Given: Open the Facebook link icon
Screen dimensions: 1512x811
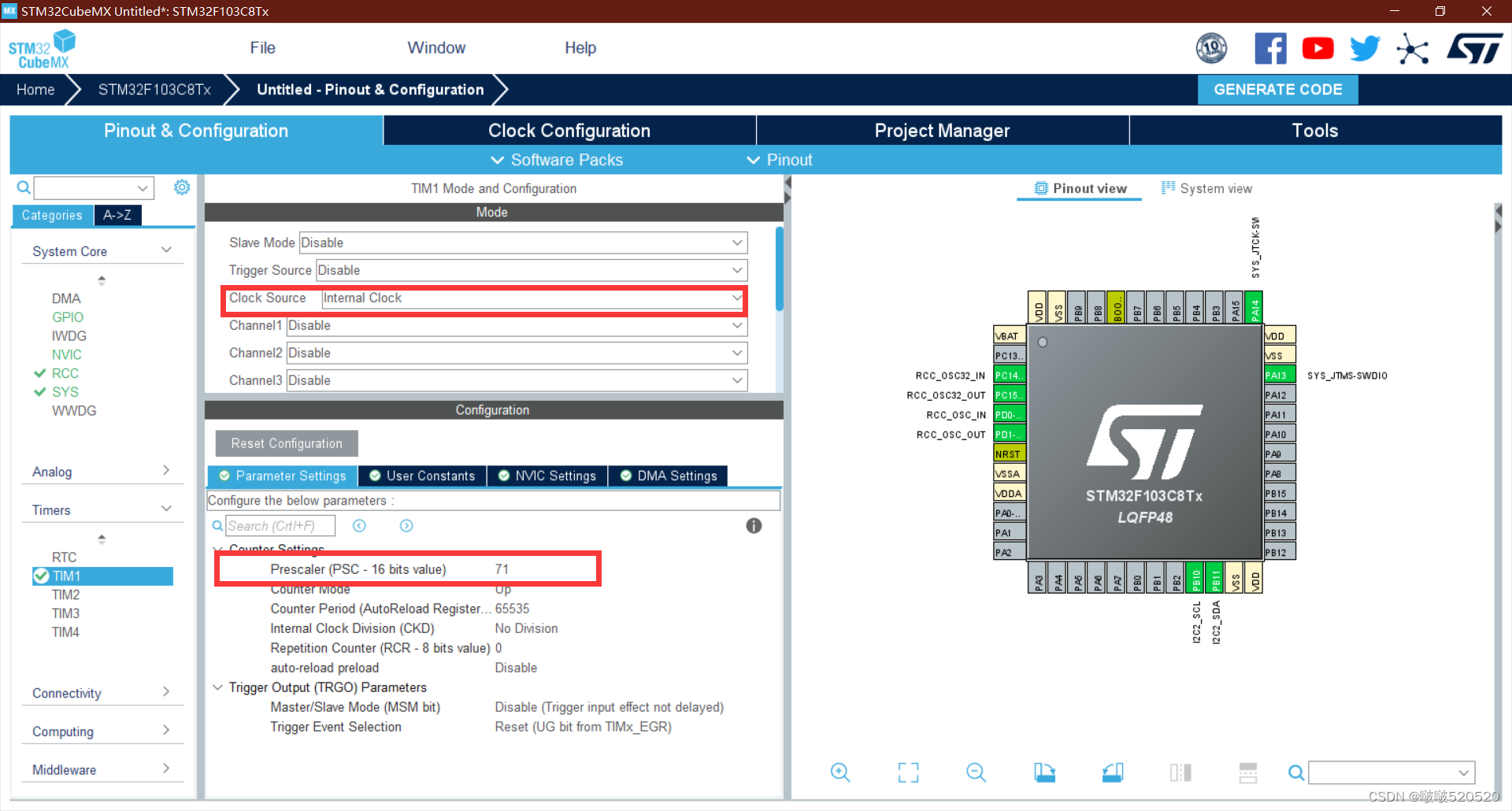Looking at the screenshot, I should pyautogui.click(x=1270, y=49).
